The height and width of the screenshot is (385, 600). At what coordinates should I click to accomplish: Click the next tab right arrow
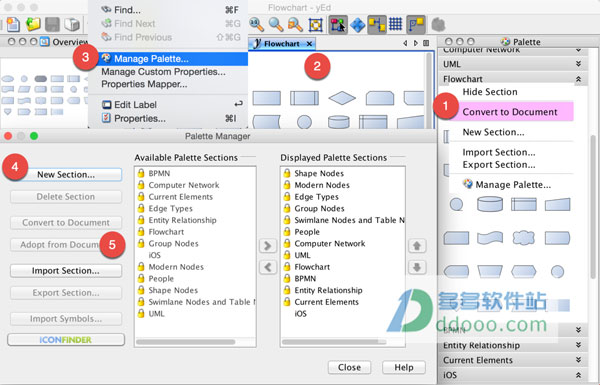416,43
